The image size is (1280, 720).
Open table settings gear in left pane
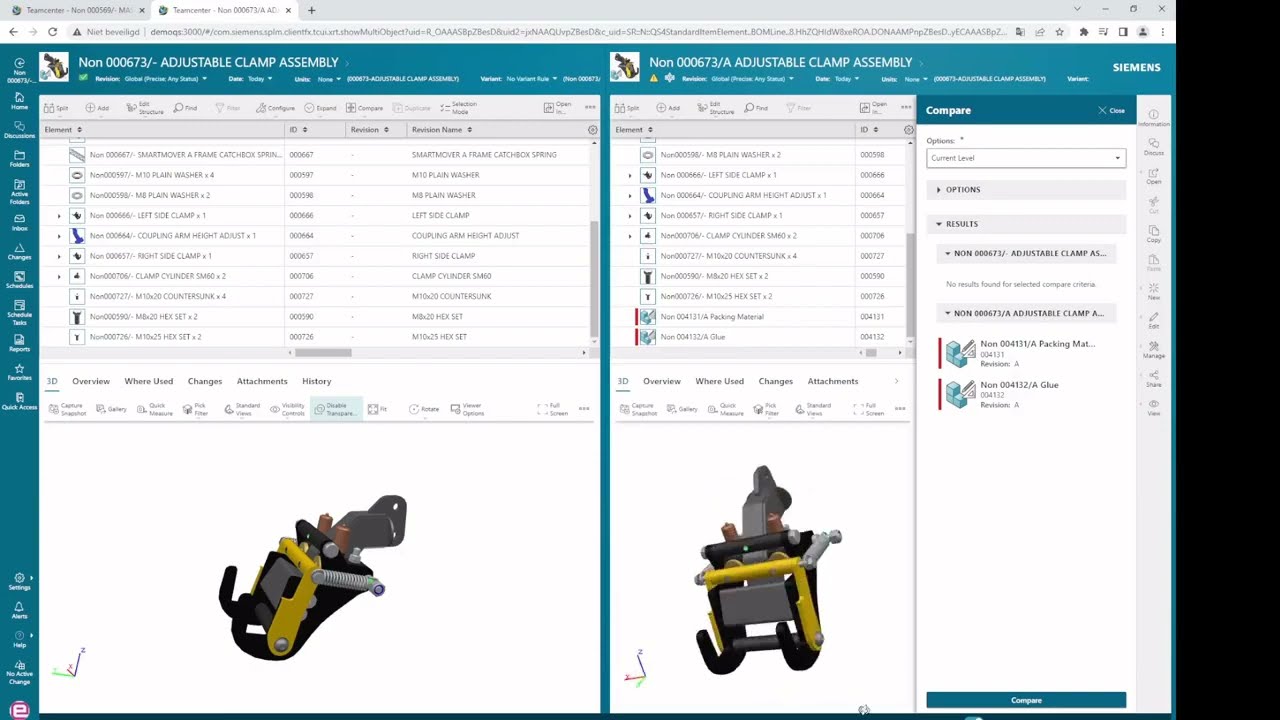[x=592, y=130]
